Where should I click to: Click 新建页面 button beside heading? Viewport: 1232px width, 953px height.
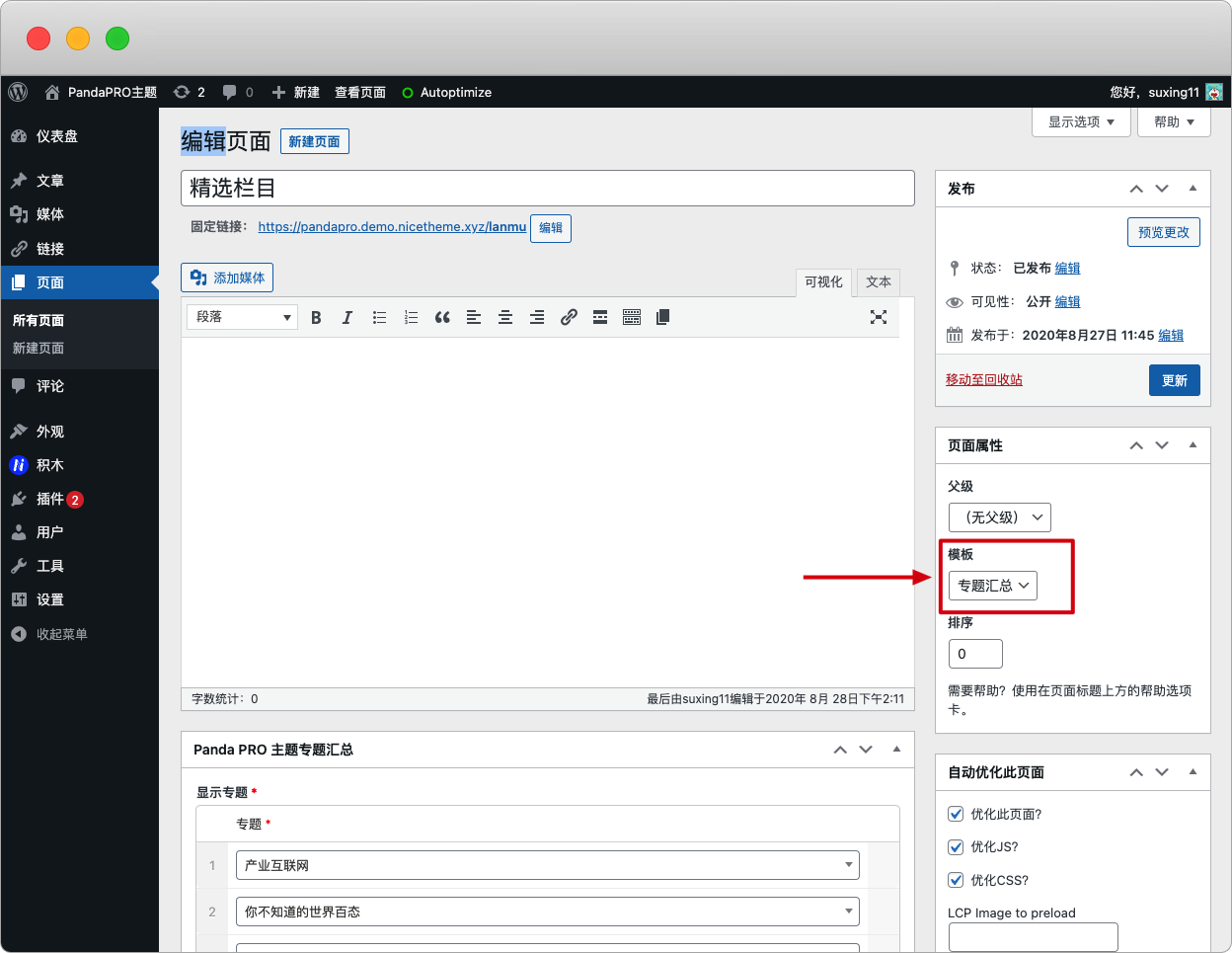[314, 141]
